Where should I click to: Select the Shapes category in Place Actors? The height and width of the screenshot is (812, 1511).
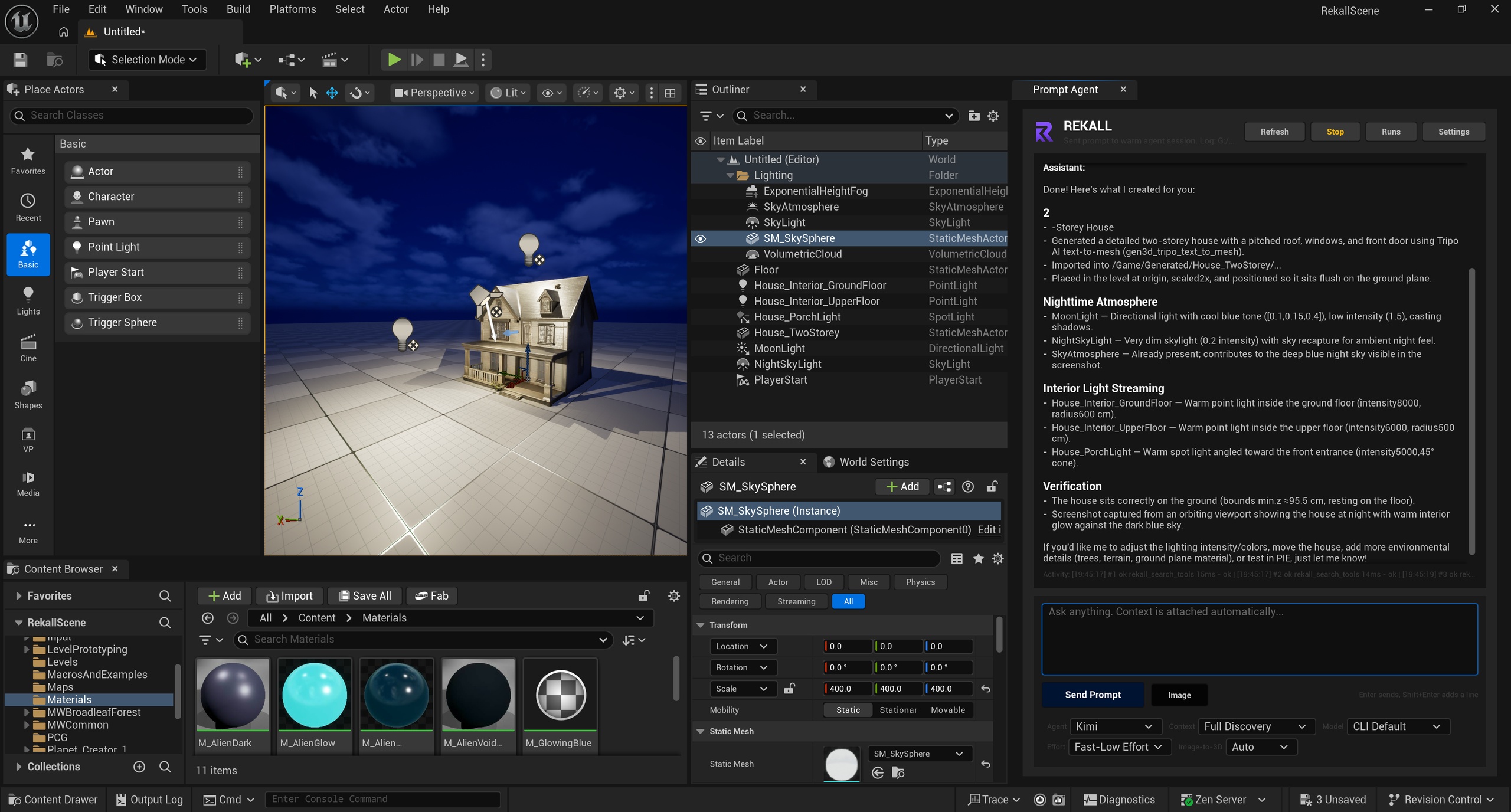(28, 395)
